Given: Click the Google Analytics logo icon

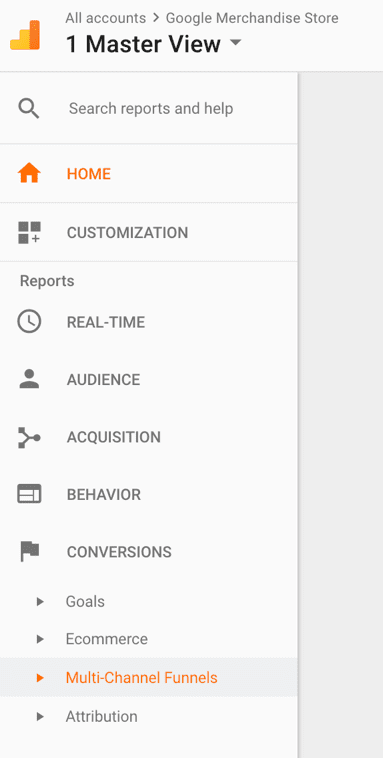Looking at the screenshot, I should [25, 35].
